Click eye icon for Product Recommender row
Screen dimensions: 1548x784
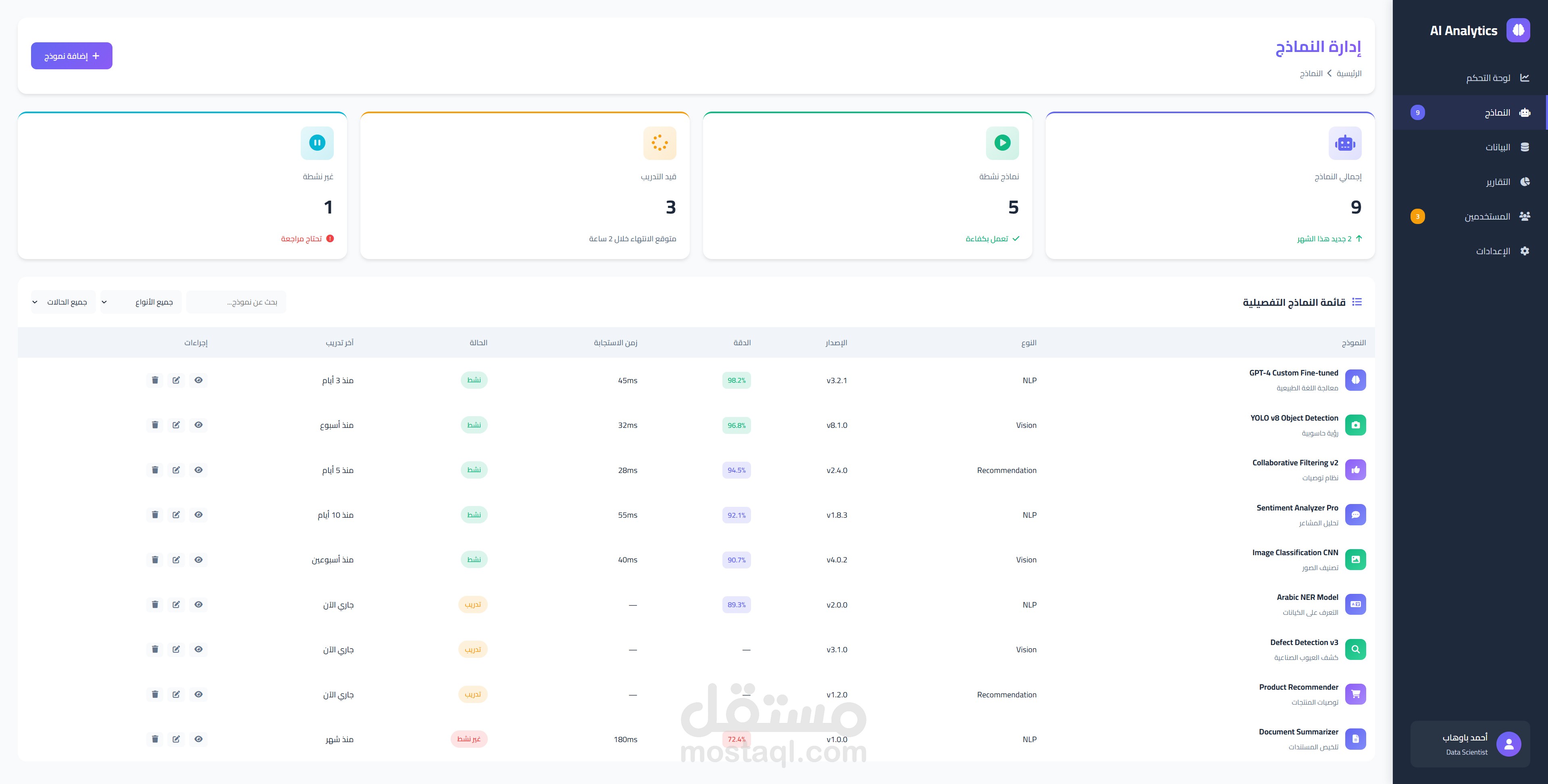pyautogui.click(x=198, y=695)
